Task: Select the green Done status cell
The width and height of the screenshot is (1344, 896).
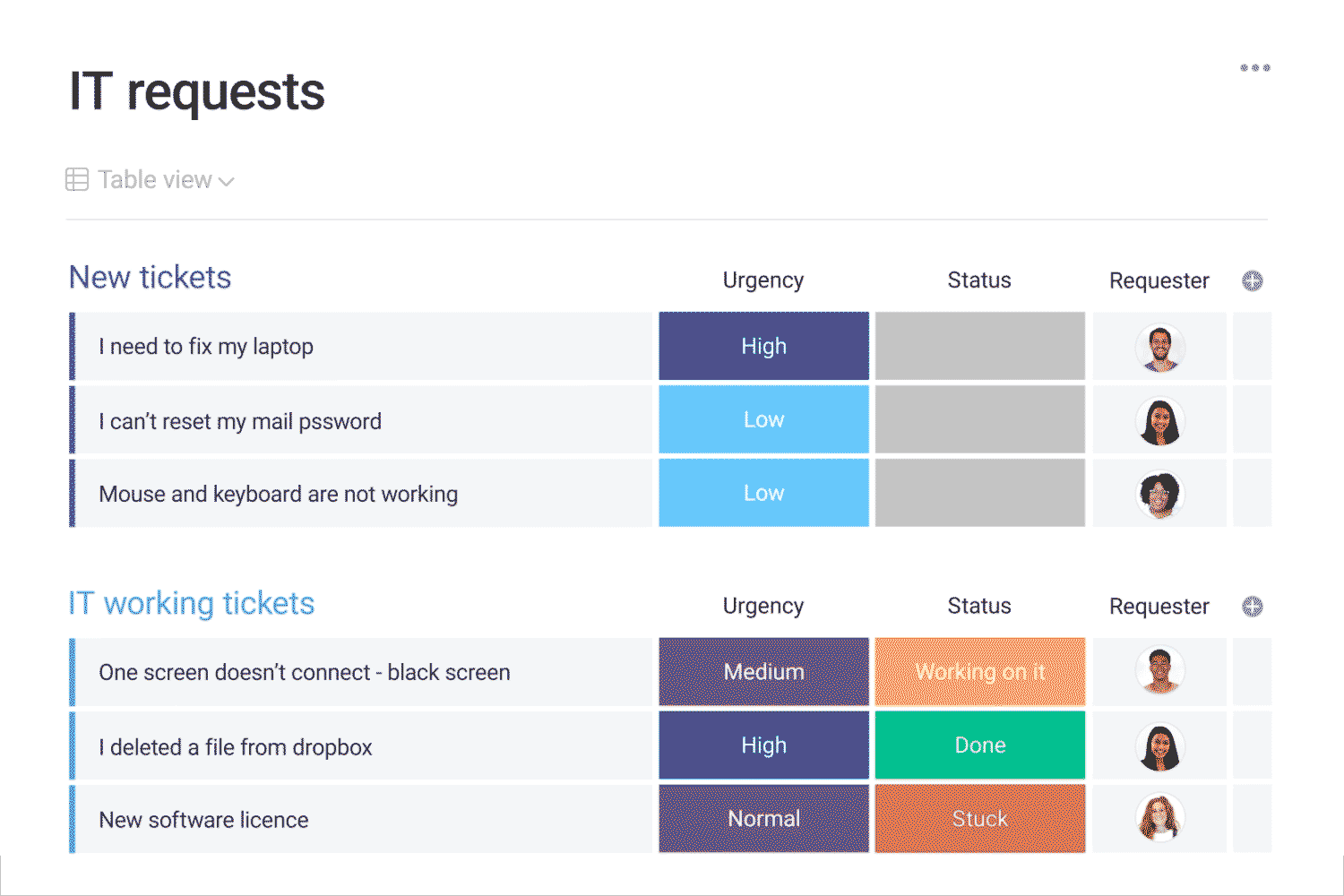Action: [979, 745]
